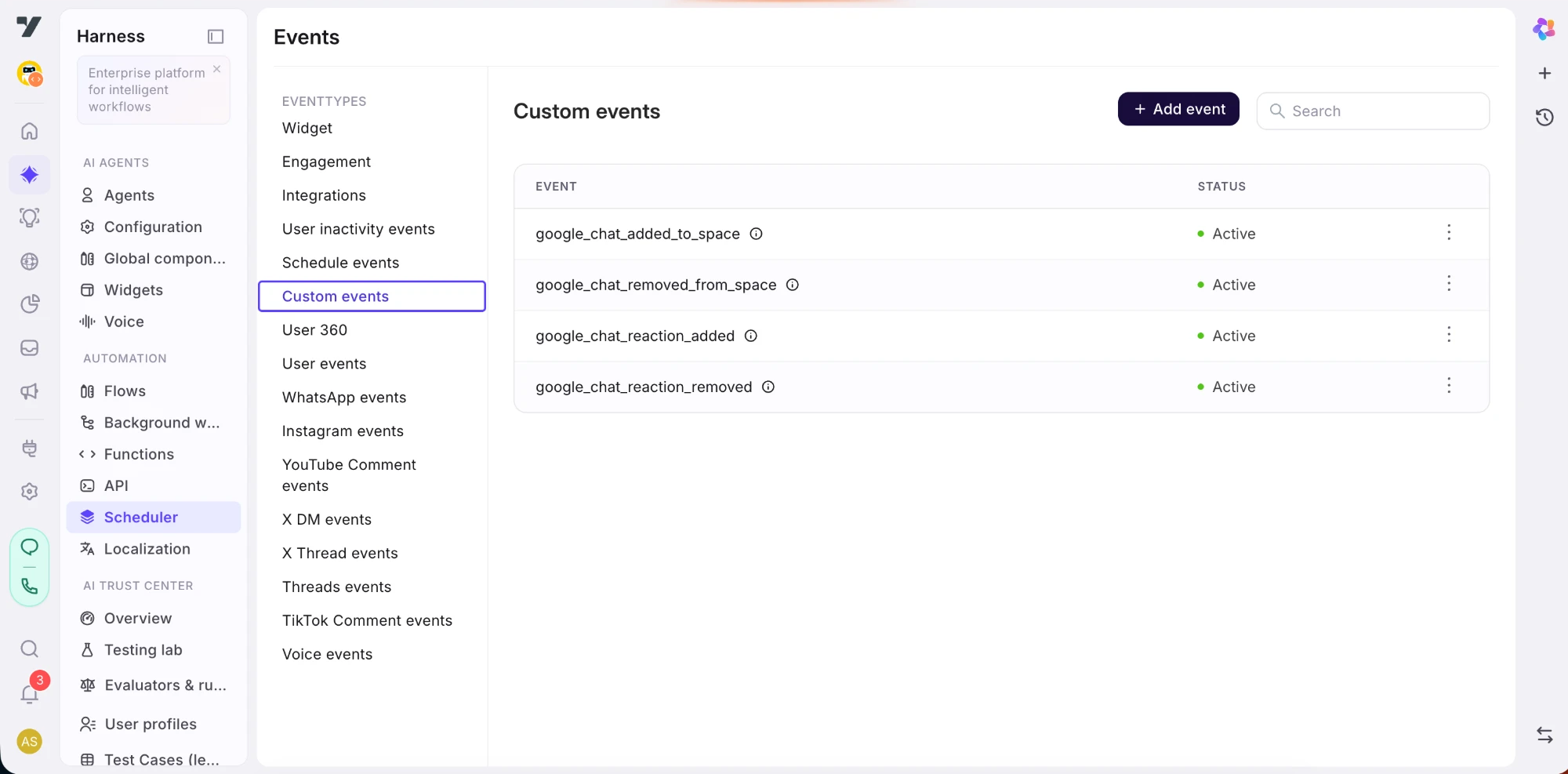Screen dimensions: 1568x774
Task: Select TikTok Comment events type
Action: point(367,620)
